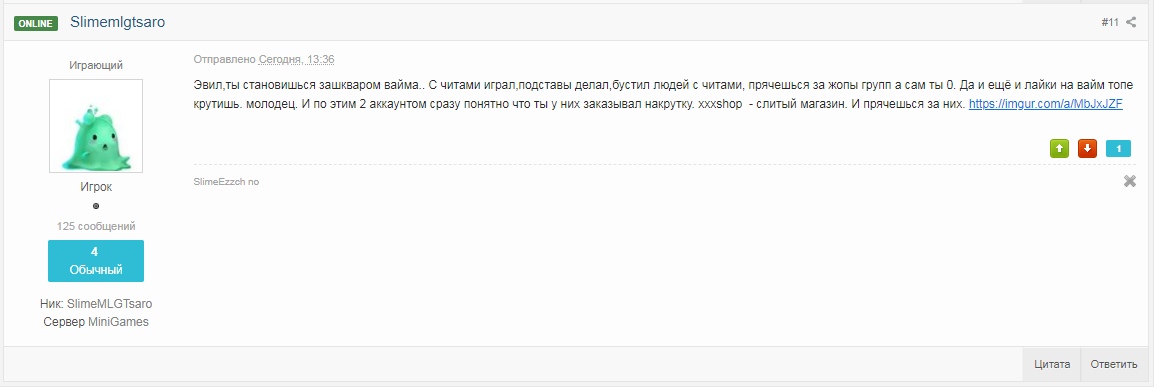Remove the SlimeEzzch reaction with the X icon
The image size is (1161, 392).
[1130, 181]
